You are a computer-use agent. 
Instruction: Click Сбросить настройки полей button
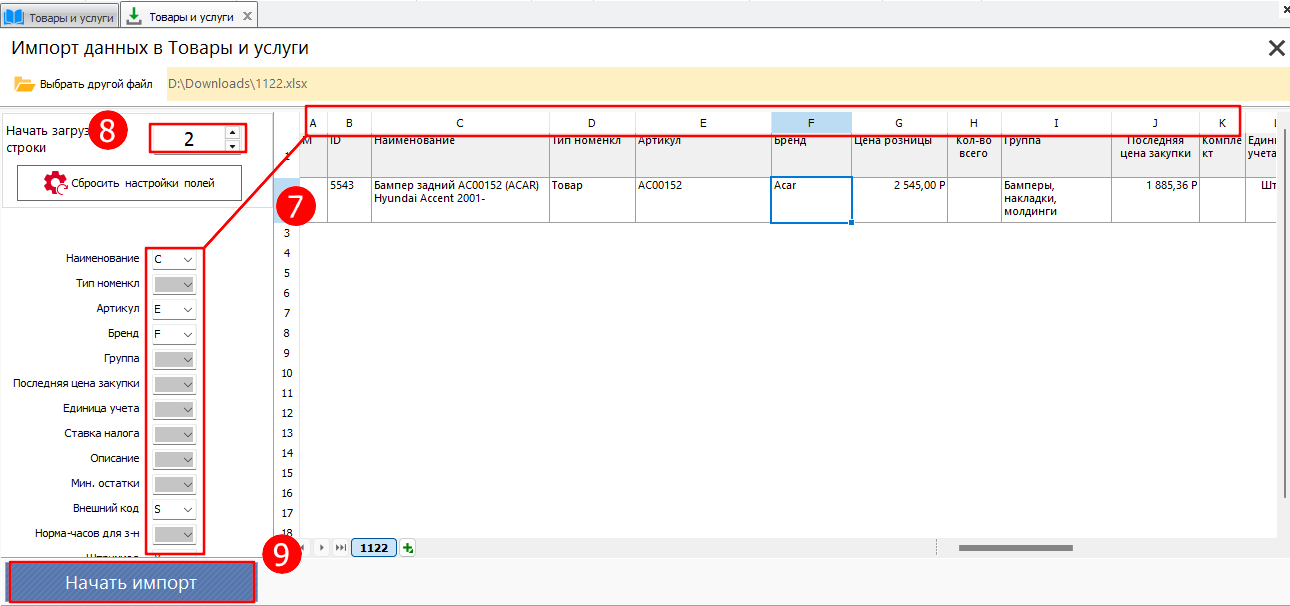click(129, 183)
